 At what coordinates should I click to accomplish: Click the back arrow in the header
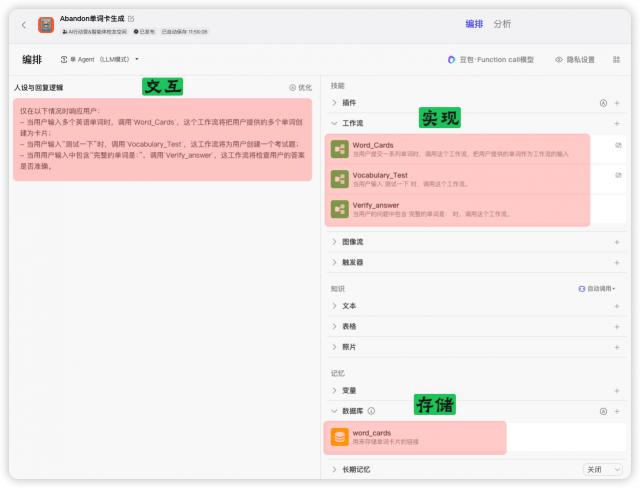click(x=24, y=24)
